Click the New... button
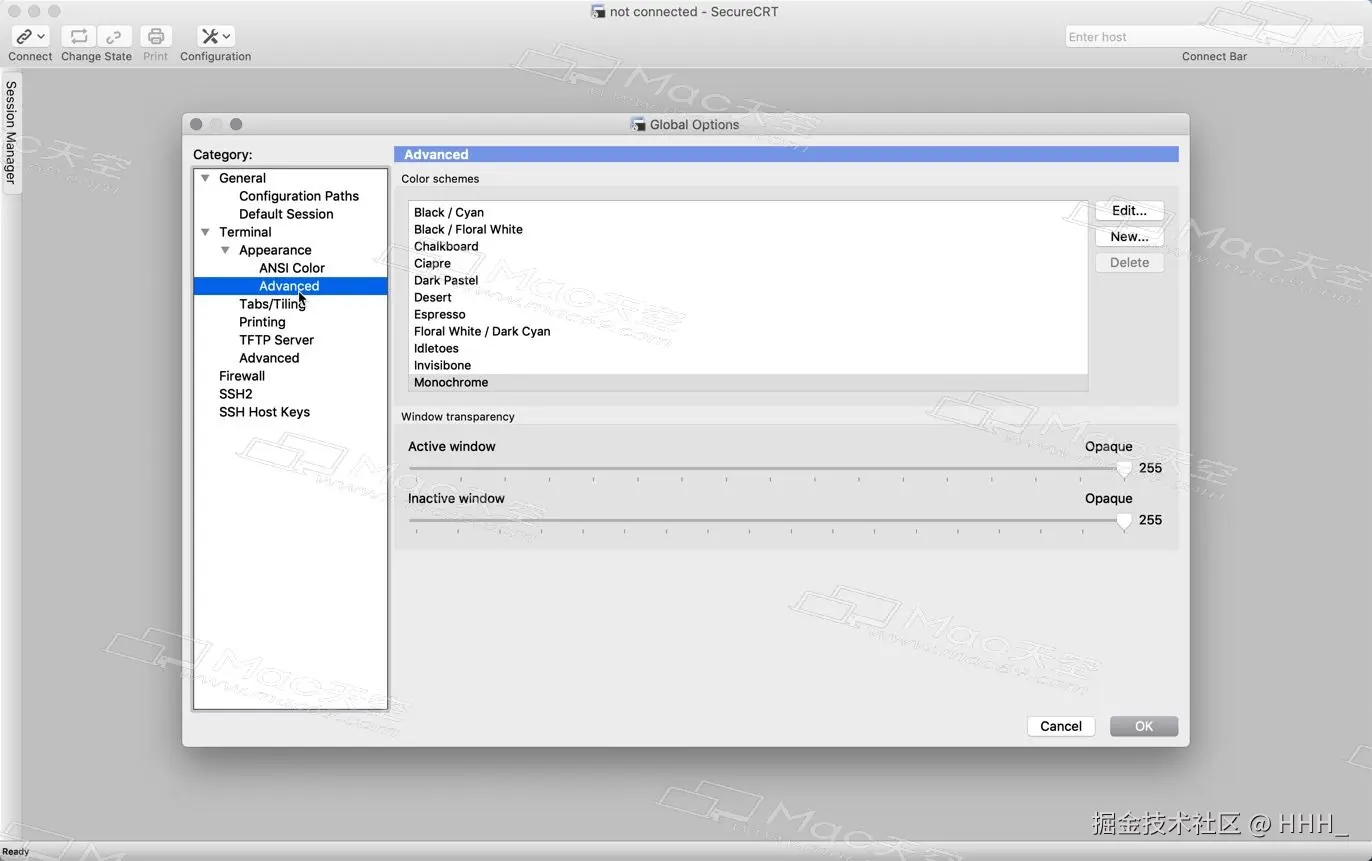The width and height of the screenshot is (1372, 861). 1129,237
